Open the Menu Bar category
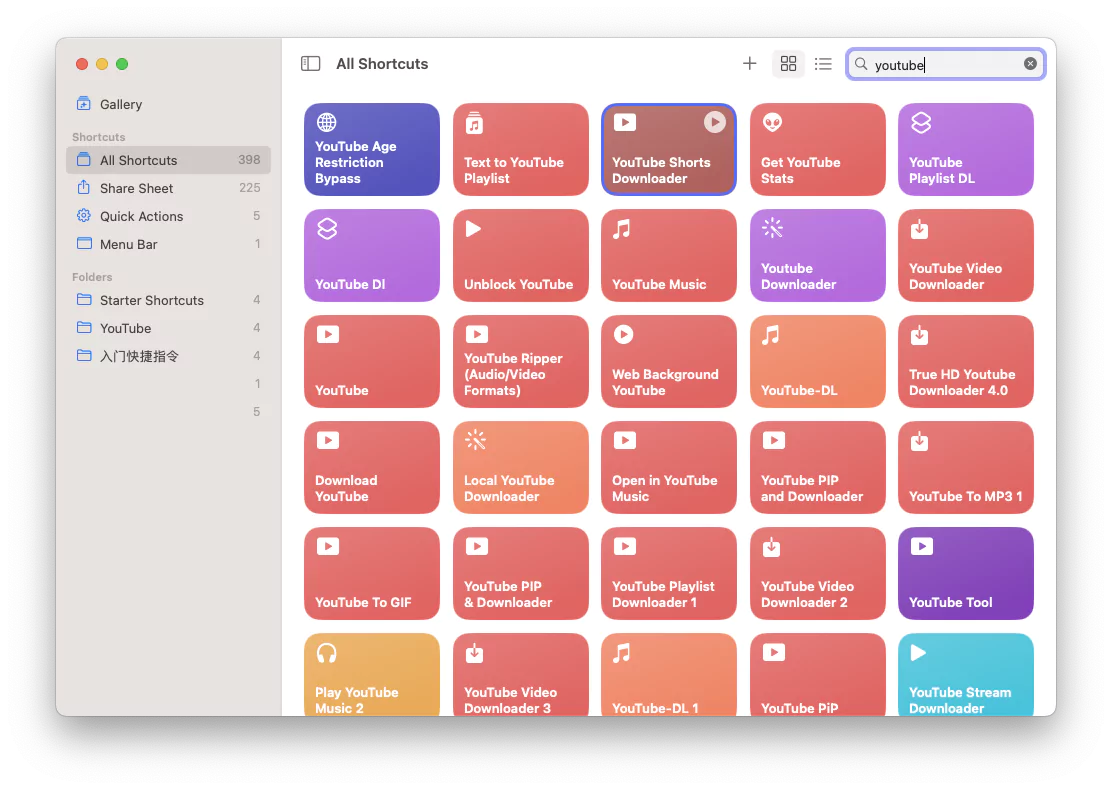This screenshot has height=790, width=1112. (122, 244)
